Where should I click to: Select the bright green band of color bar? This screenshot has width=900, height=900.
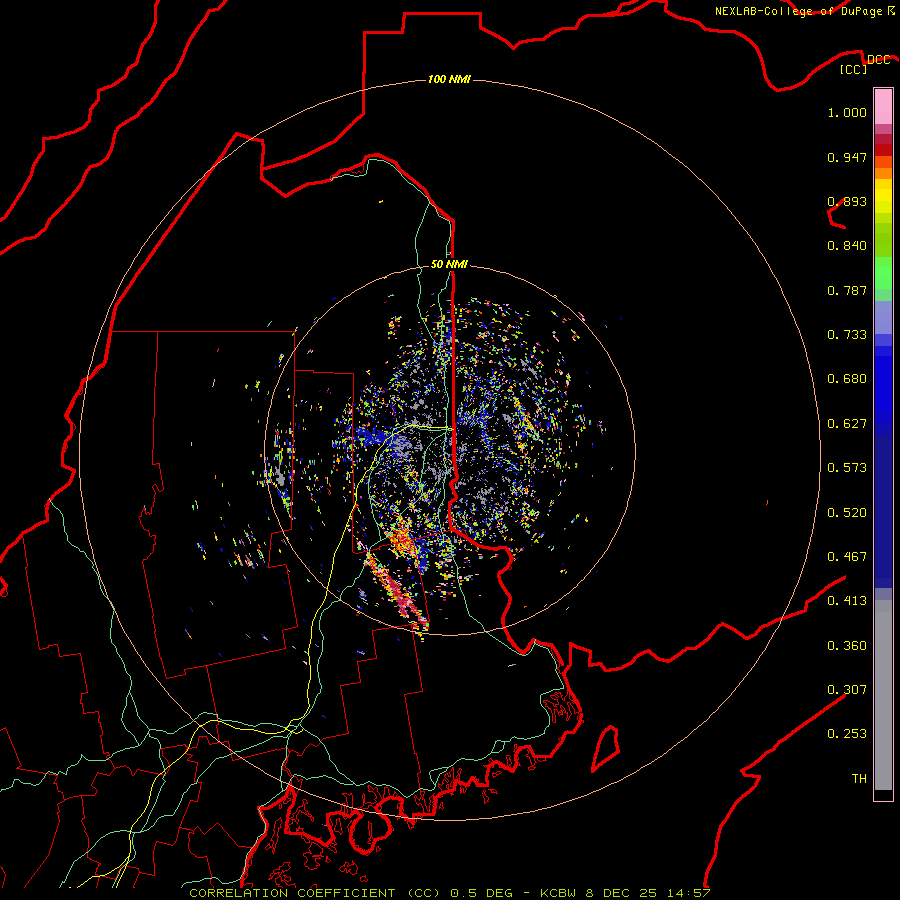pos(883,273)
